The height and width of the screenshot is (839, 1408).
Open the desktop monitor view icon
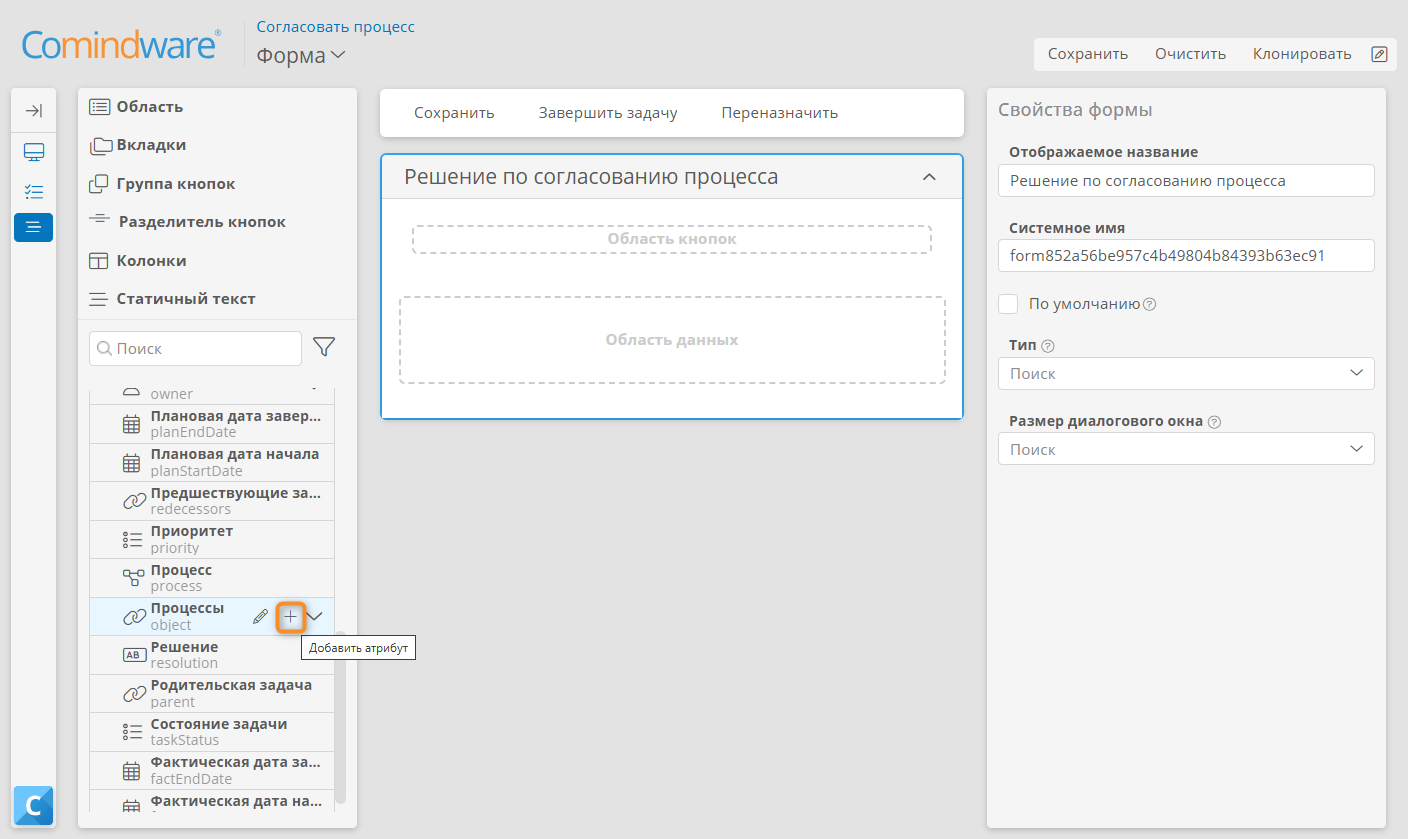(x=33, y=152)
